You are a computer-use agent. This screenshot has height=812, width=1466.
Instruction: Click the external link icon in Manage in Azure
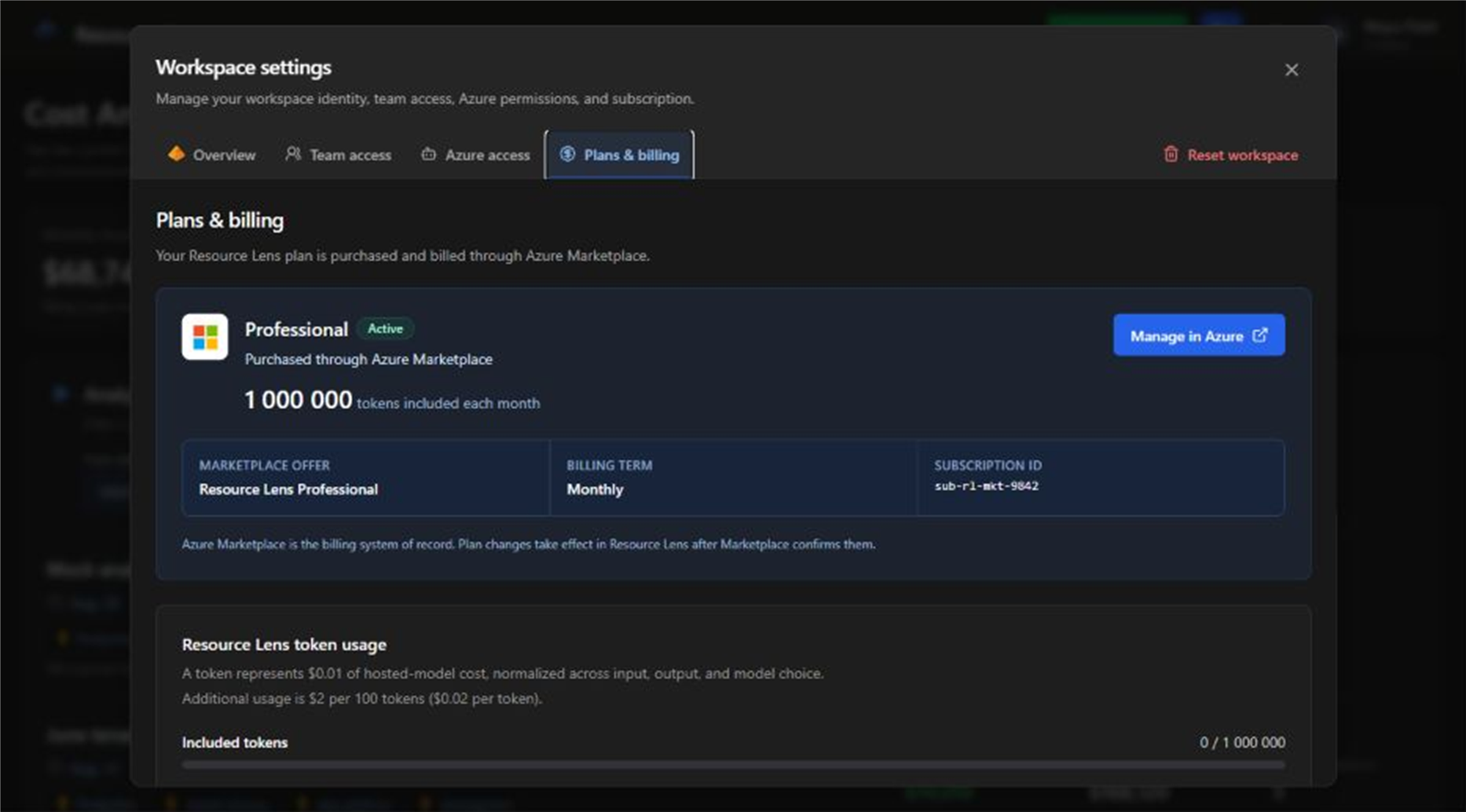(x=1260, y=335)
